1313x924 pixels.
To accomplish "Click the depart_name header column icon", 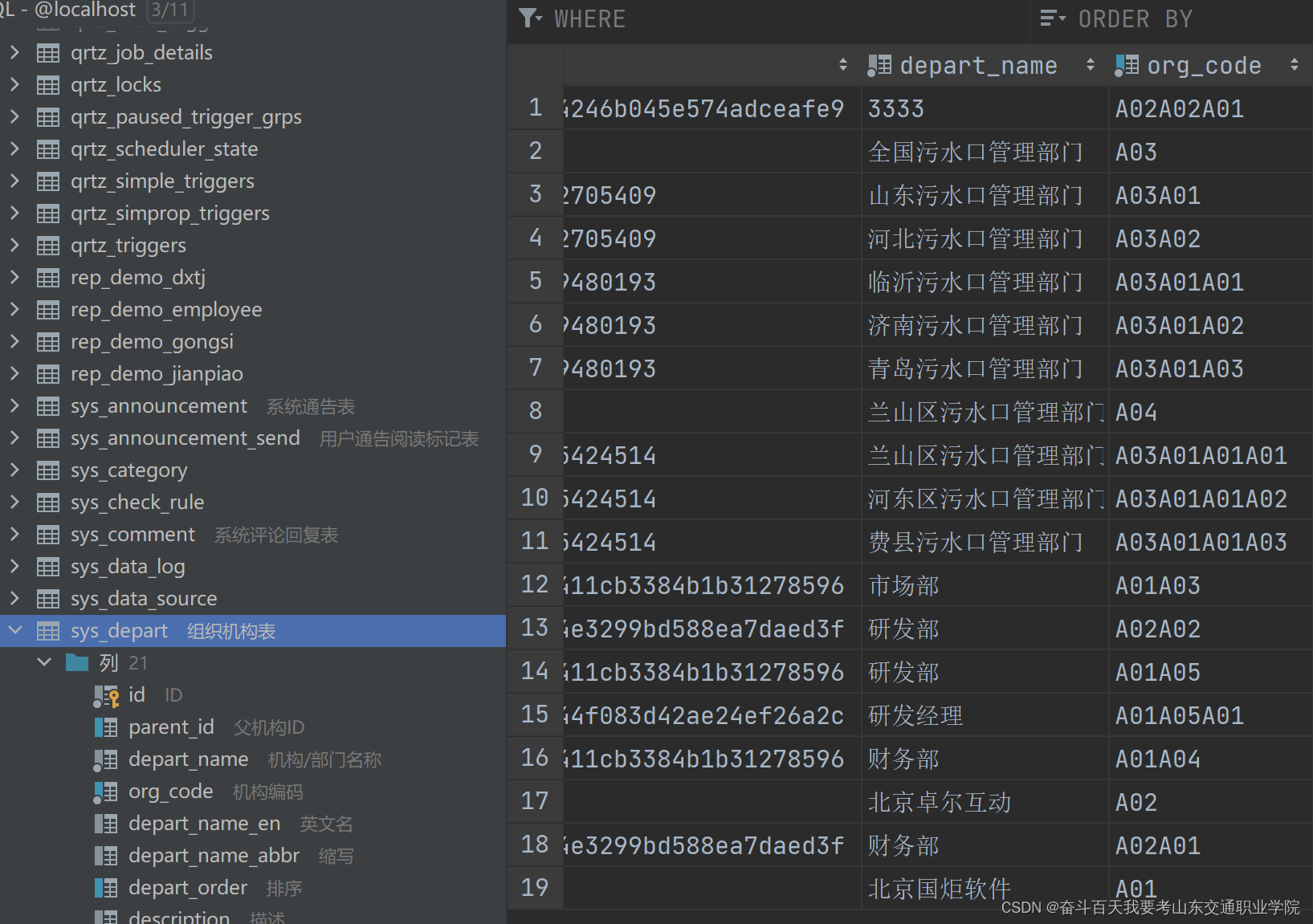I will click(x=879, y=66).
